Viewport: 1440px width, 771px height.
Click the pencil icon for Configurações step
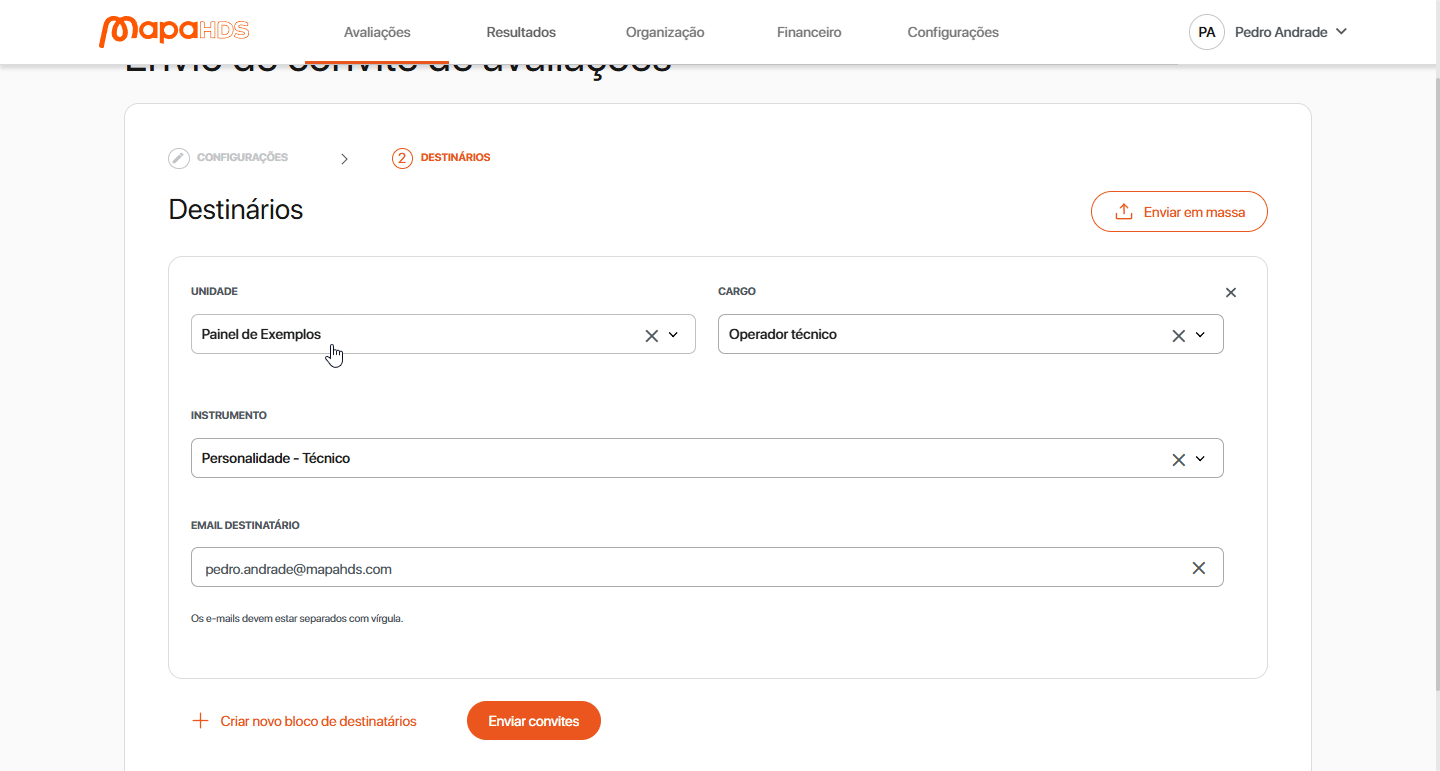(x=179, y=158)
